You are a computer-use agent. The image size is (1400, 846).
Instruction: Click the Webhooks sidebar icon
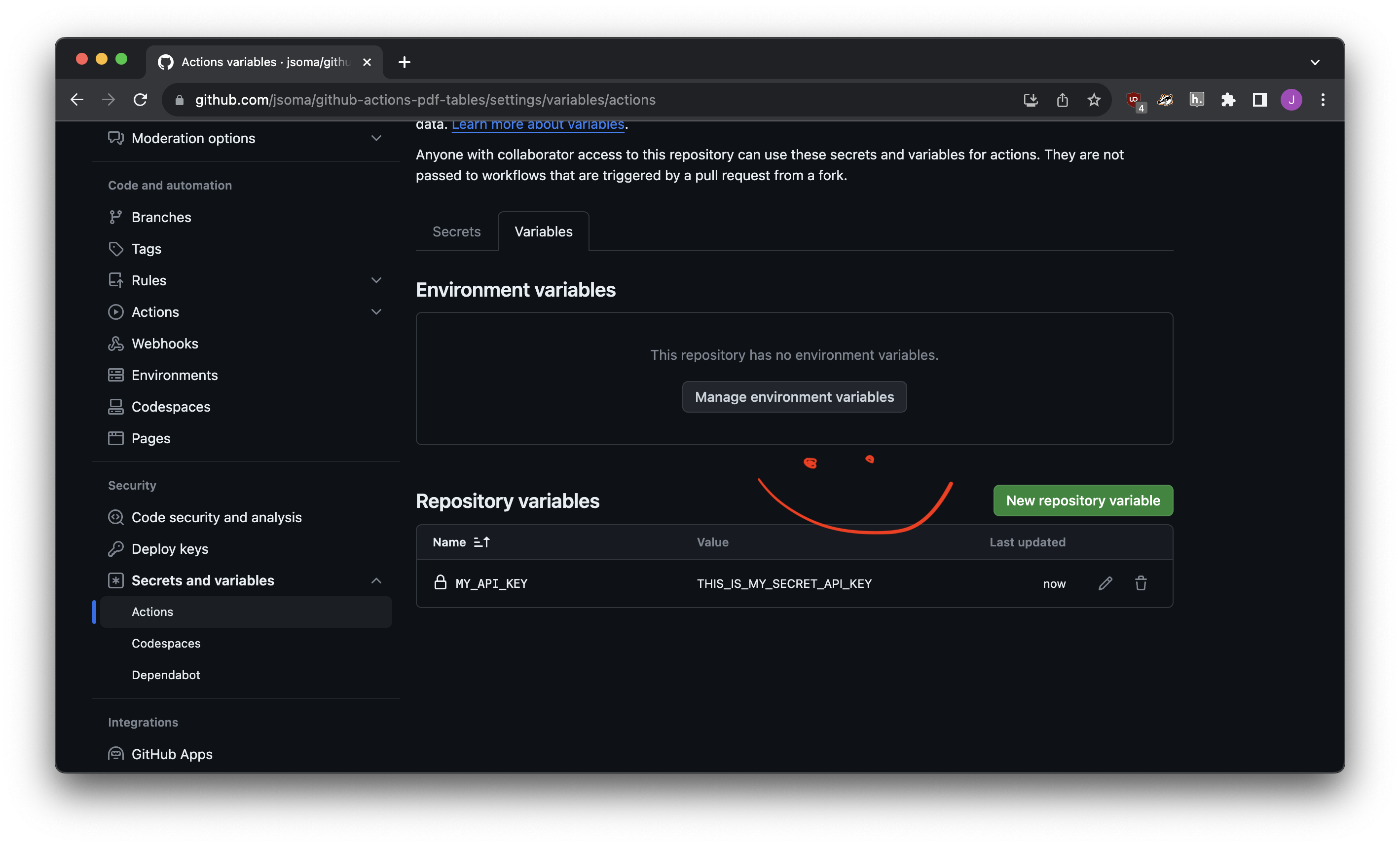tap(116, 344)
